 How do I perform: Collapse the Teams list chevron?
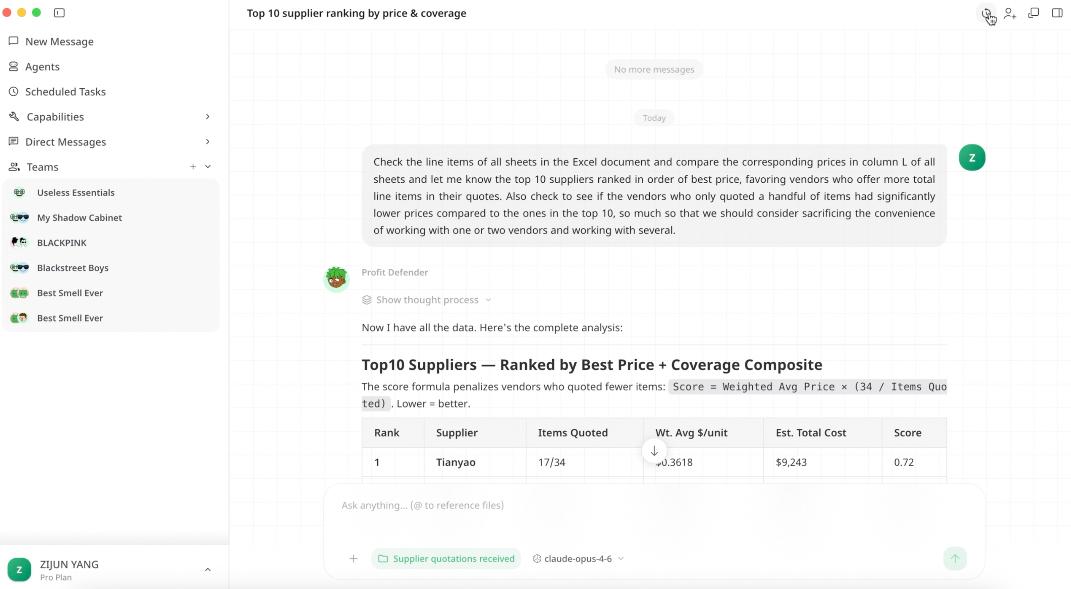[x=208, y=167]
